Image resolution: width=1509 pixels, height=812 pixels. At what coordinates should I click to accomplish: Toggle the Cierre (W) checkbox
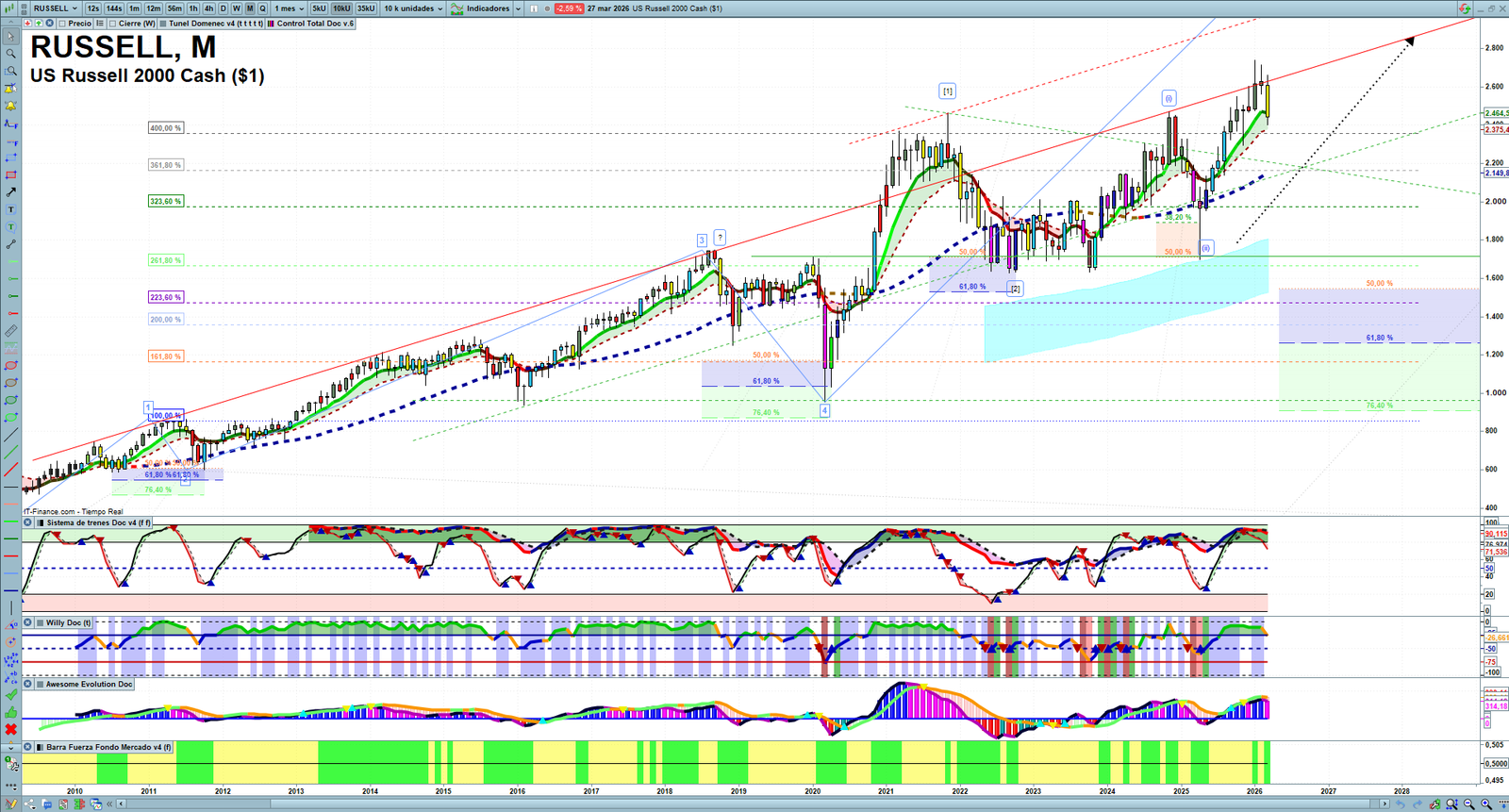113,24
